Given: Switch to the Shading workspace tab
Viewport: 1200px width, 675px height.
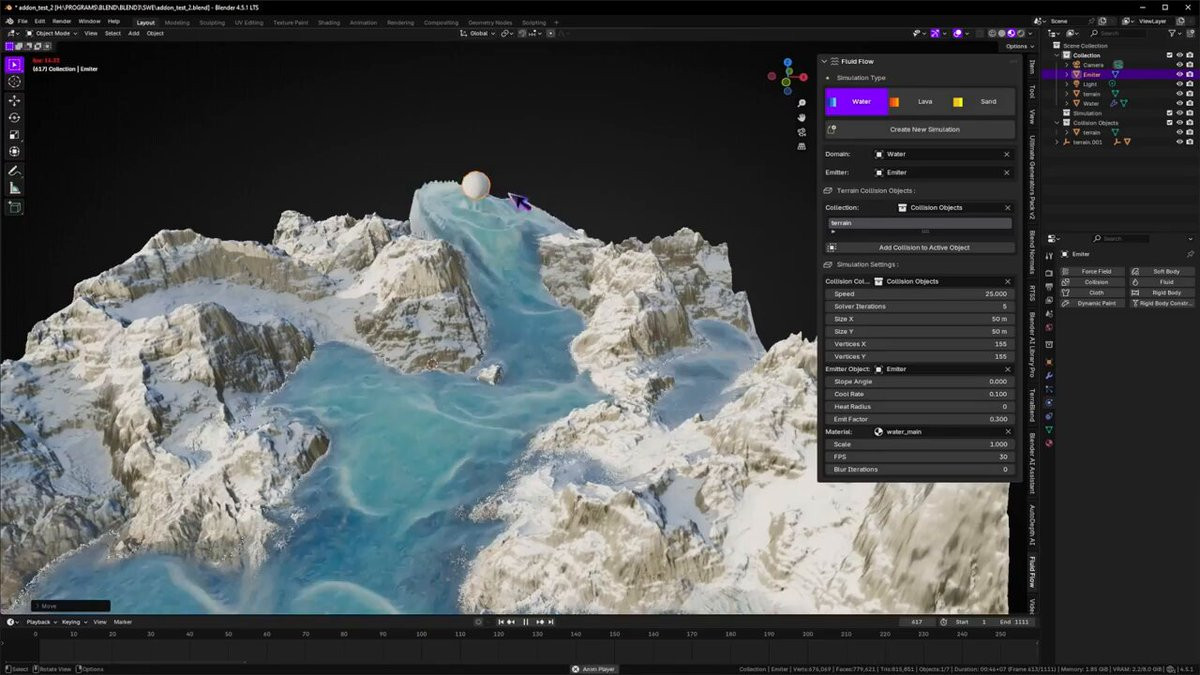Looking at the screenshot, I should [x=329, y=22].
